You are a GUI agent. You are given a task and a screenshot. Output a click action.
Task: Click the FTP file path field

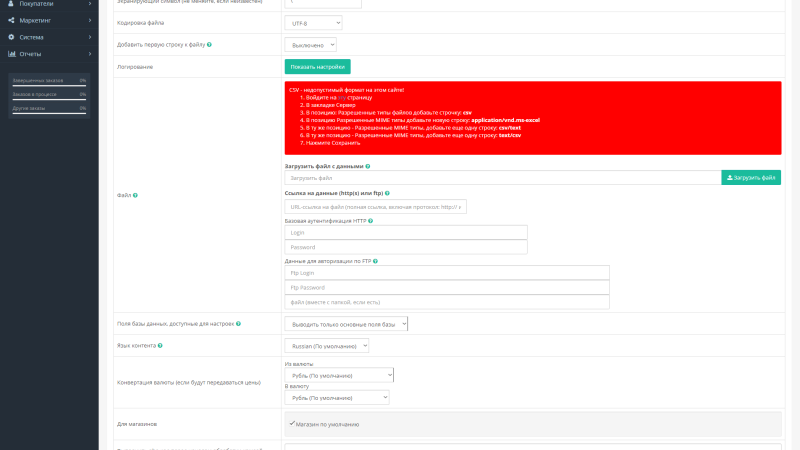pos(447,302)
